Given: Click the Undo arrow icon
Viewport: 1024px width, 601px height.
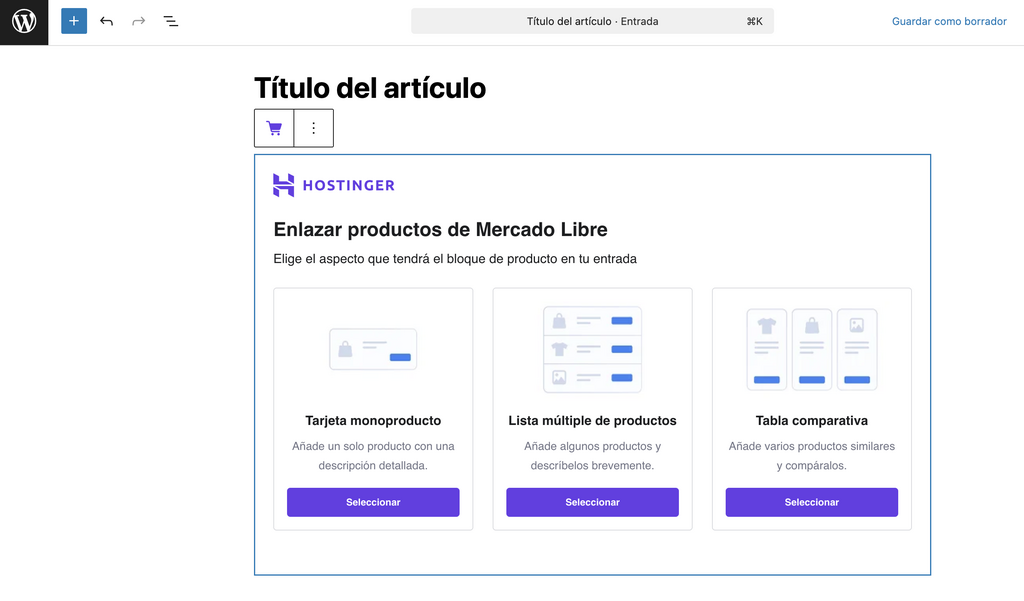Looking at the screenshot, I should [107, 21].
